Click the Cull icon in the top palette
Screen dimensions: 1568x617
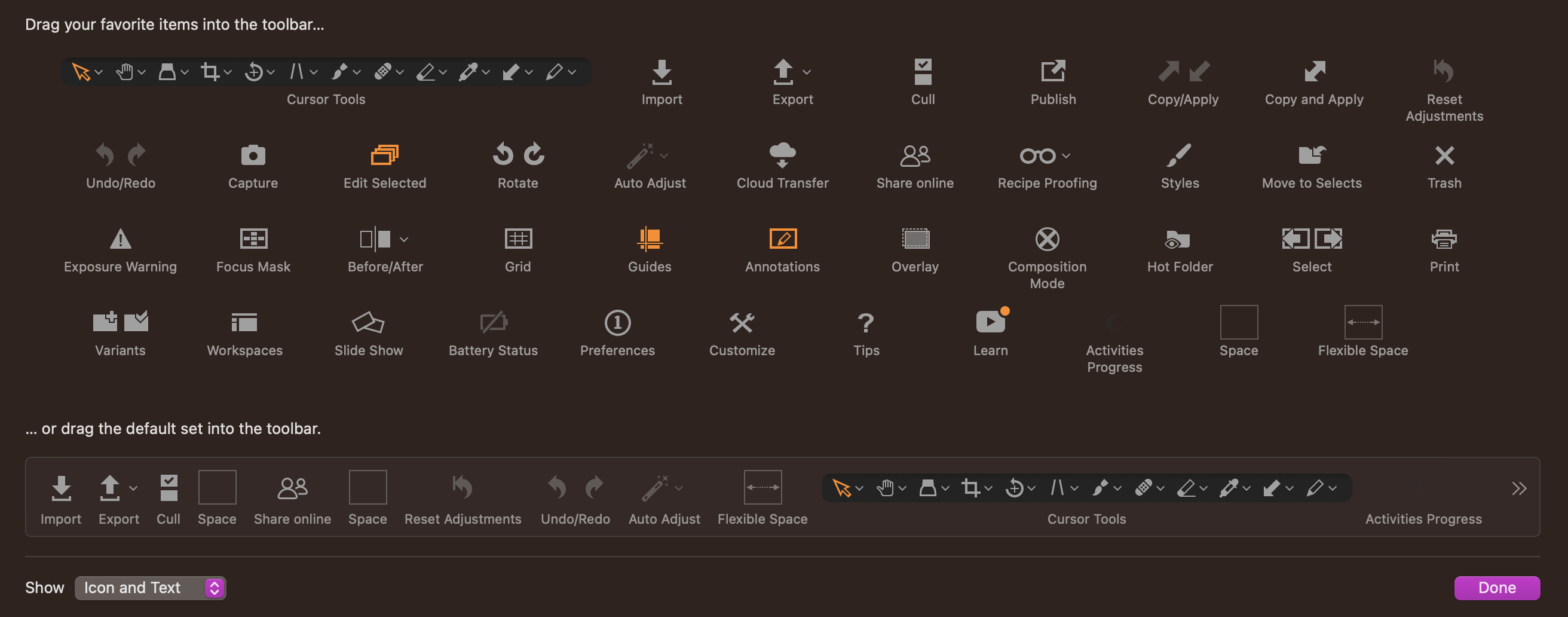click(x=923, y=71)
